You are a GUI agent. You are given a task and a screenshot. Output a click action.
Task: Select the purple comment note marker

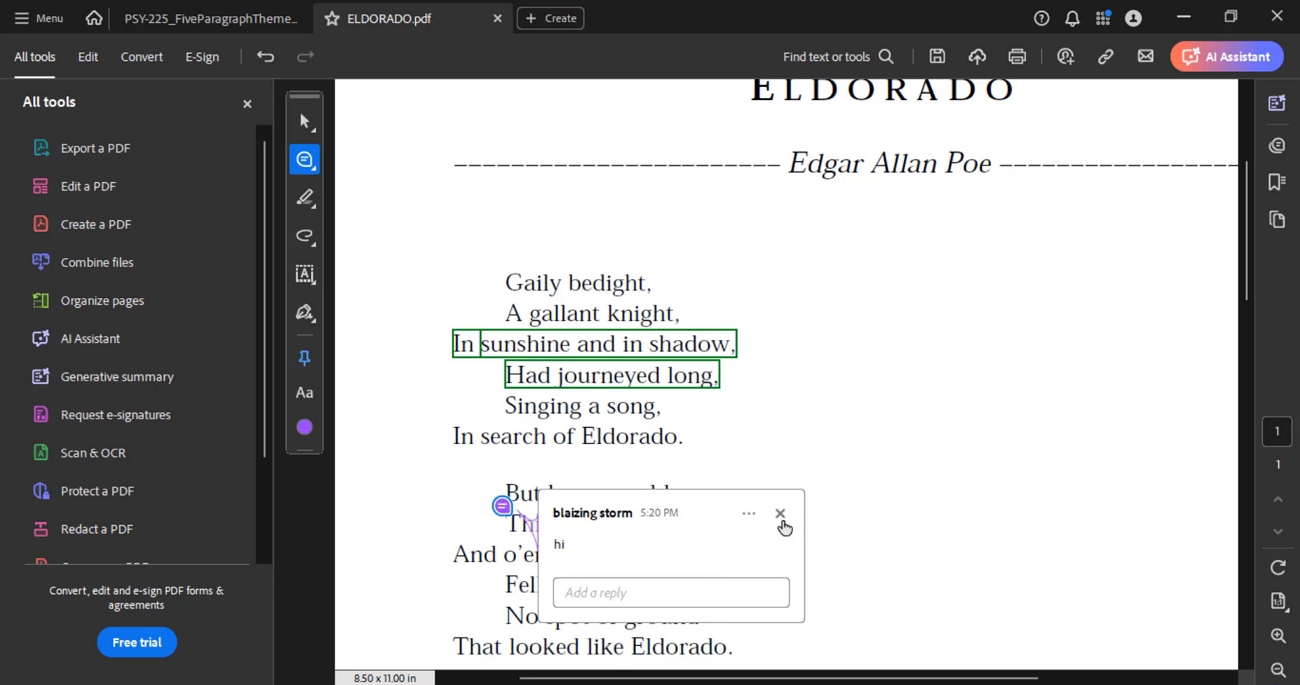click(x=502, y=507)
